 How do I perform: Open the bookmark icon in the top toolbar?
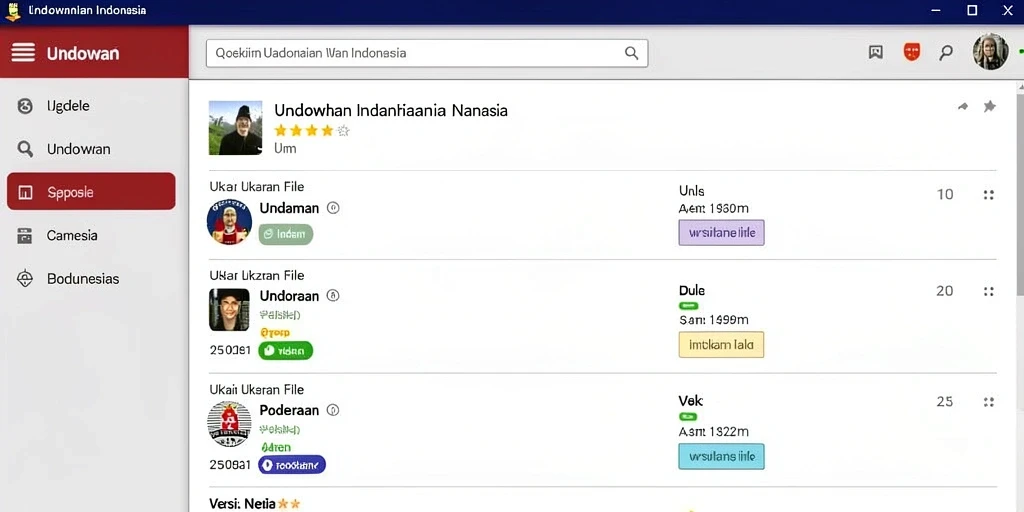pos(876,53)
